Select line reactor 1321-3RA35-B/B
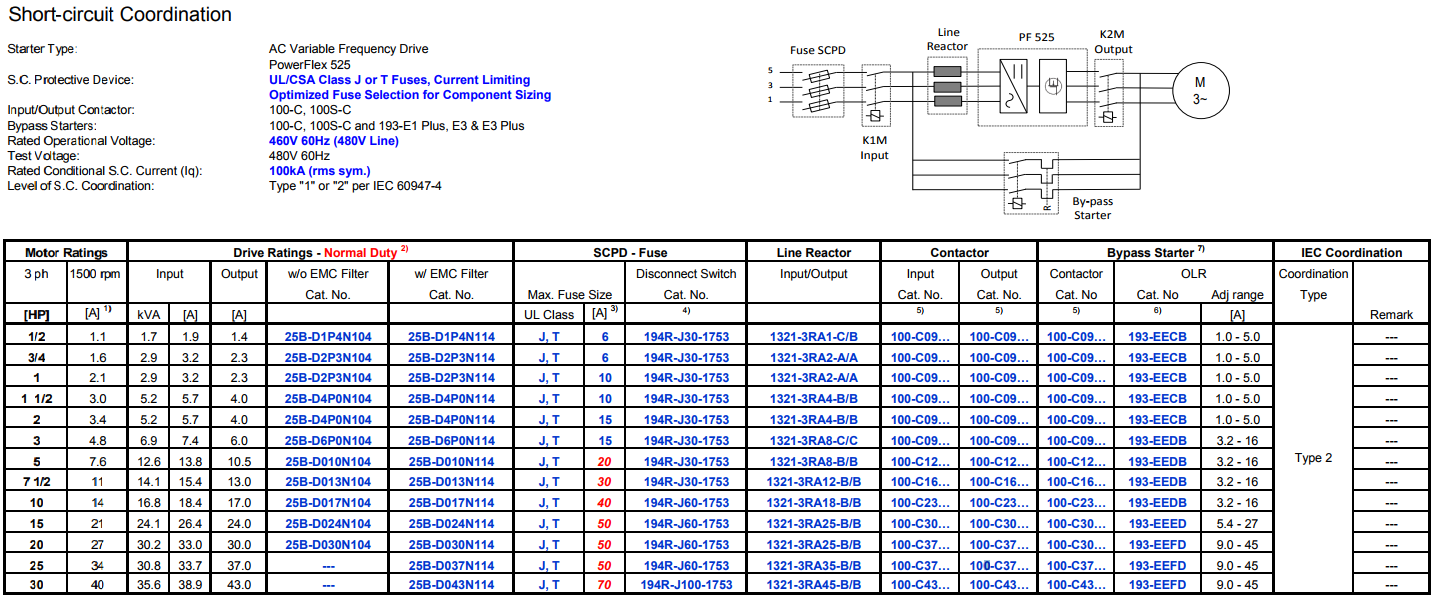The width and height of the screenshot is (1431, 595). tap(813, 565)
